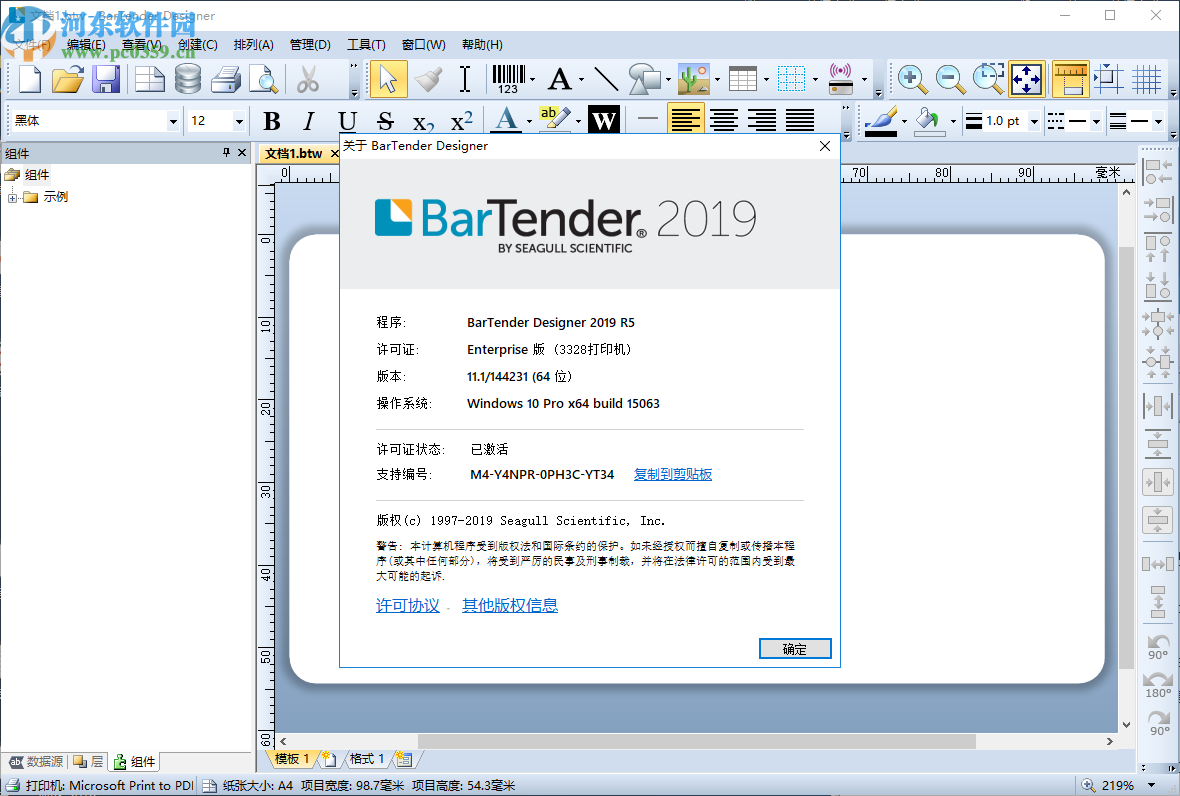Click the 确定 button in the dialog

(x=795, y=648)
